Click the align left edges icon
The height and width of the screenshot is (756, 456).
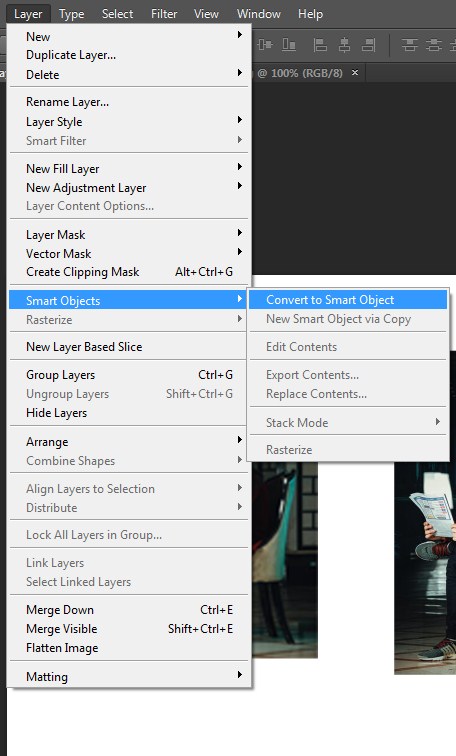(320, 45)
